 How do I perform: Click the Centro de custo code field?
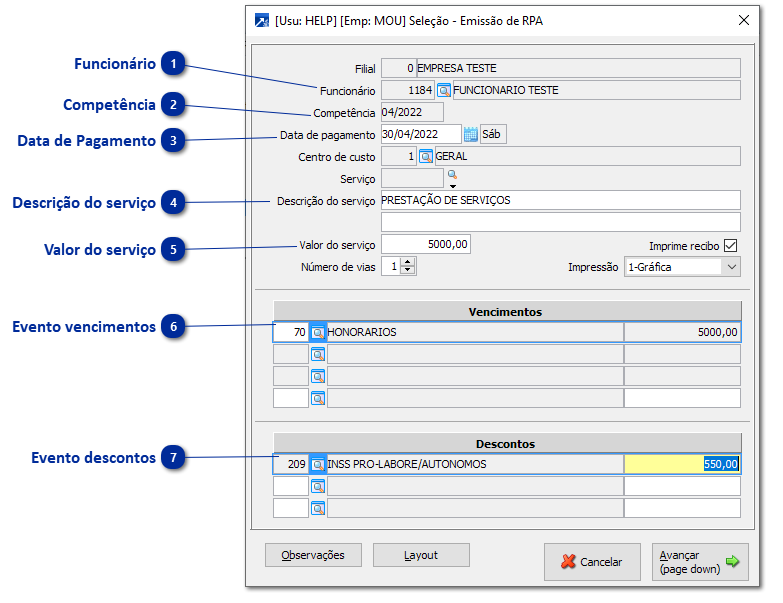coord(399,156)
